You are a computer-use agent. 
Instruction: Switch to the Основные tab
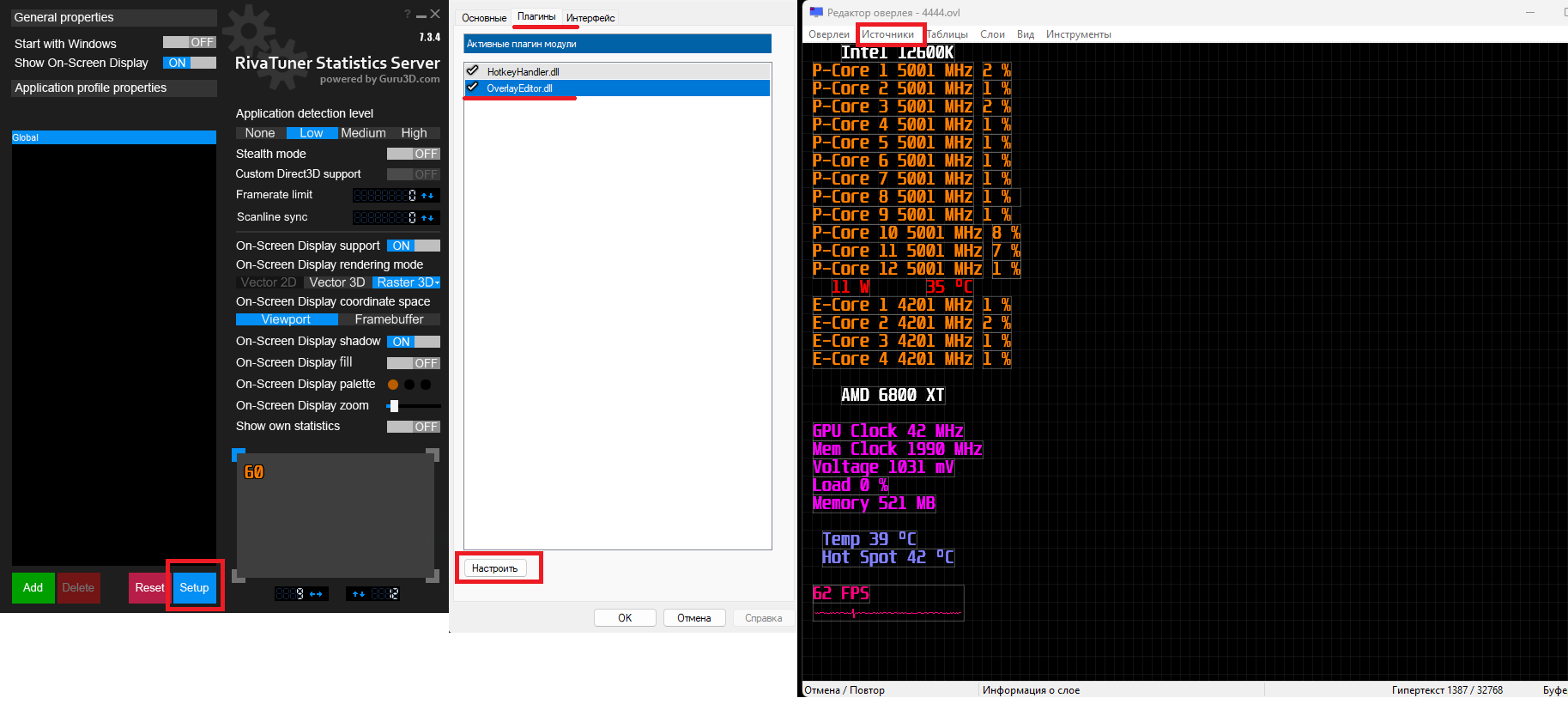(484, 18)
